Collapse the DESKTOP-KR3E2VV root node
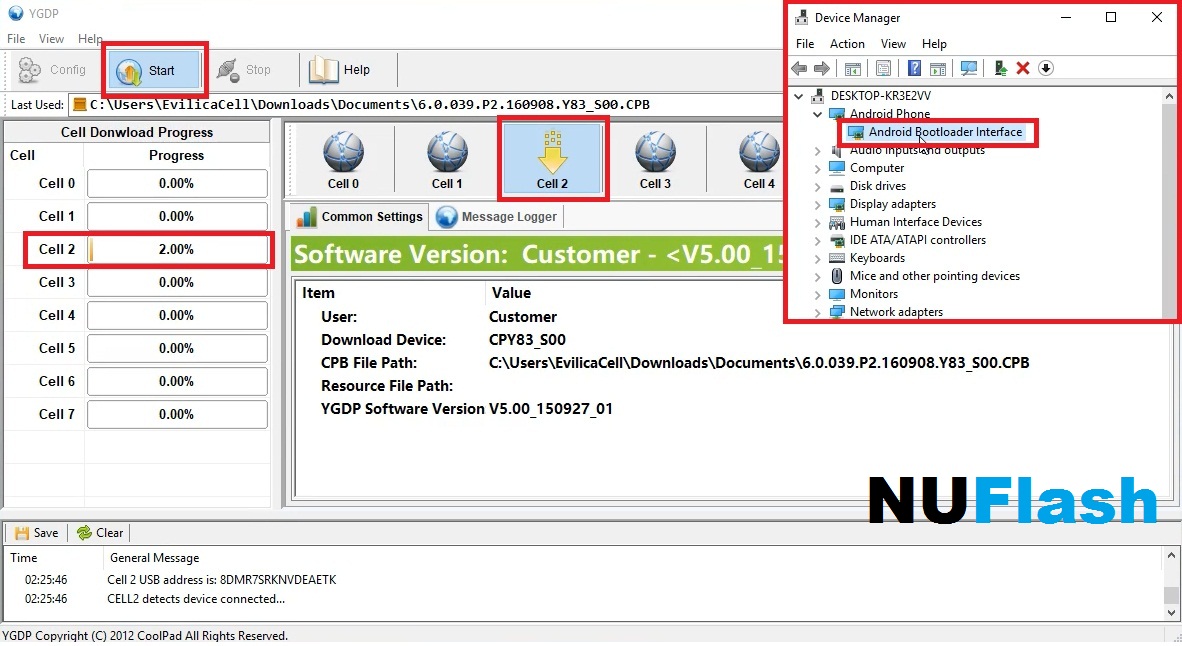The image size is (1182, 646). (799, 96)
